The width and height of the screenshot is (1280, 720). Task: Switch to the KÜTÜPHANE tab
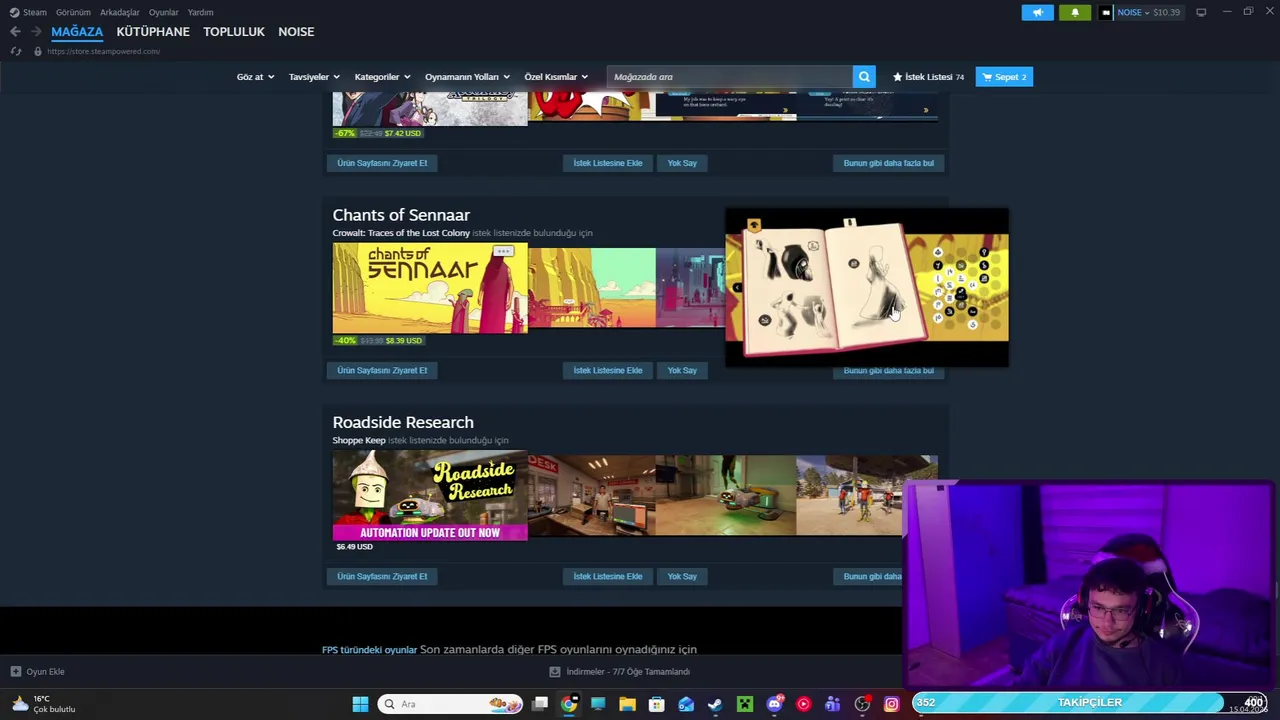(153, 32)
